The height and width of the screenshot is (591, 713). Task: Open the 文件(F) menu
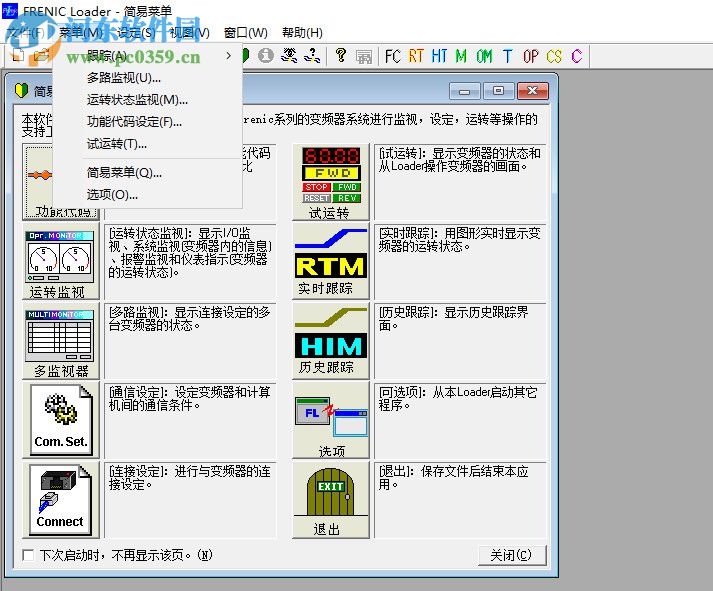pos(26,33)
